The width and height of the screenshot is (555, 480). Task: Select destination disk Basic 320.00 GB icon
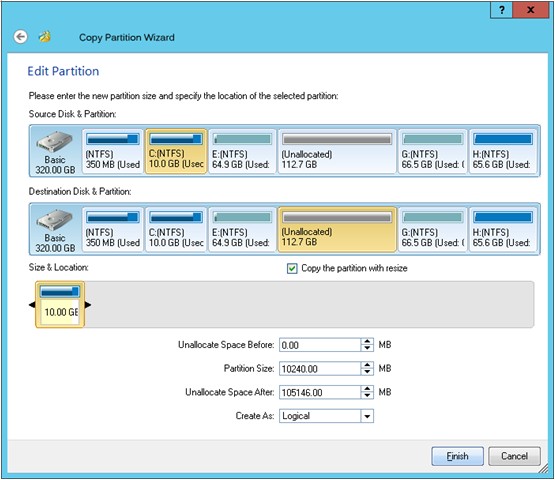click(55, 230)
